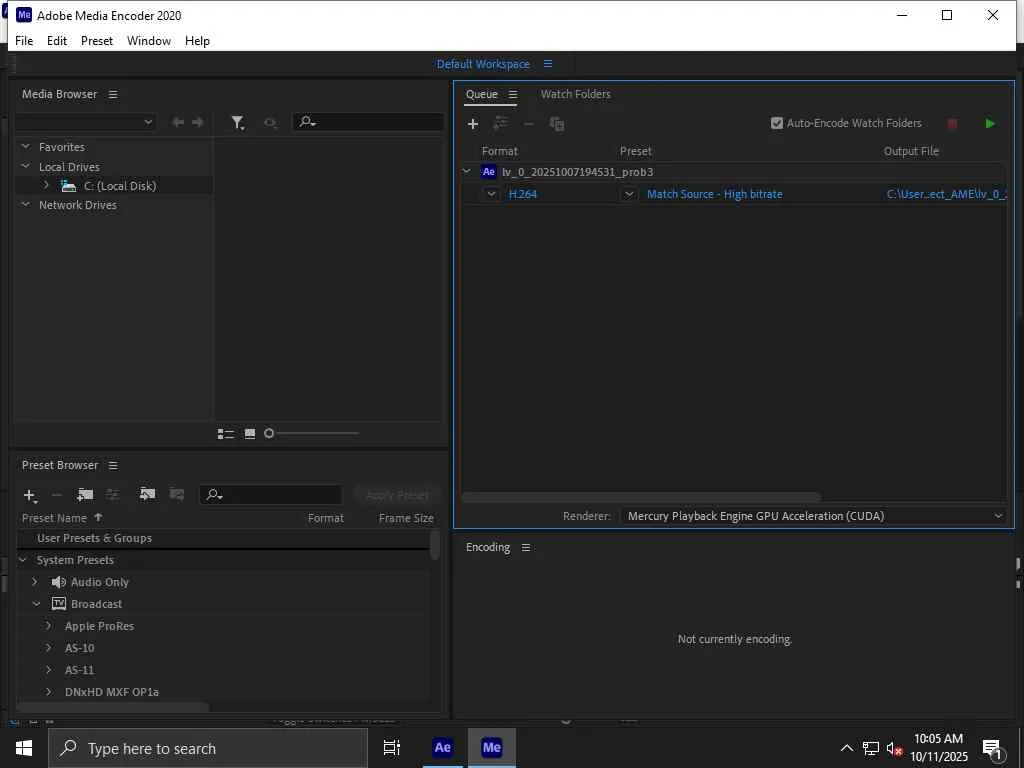Open After Effects from the taskbar

pos(443,748)
